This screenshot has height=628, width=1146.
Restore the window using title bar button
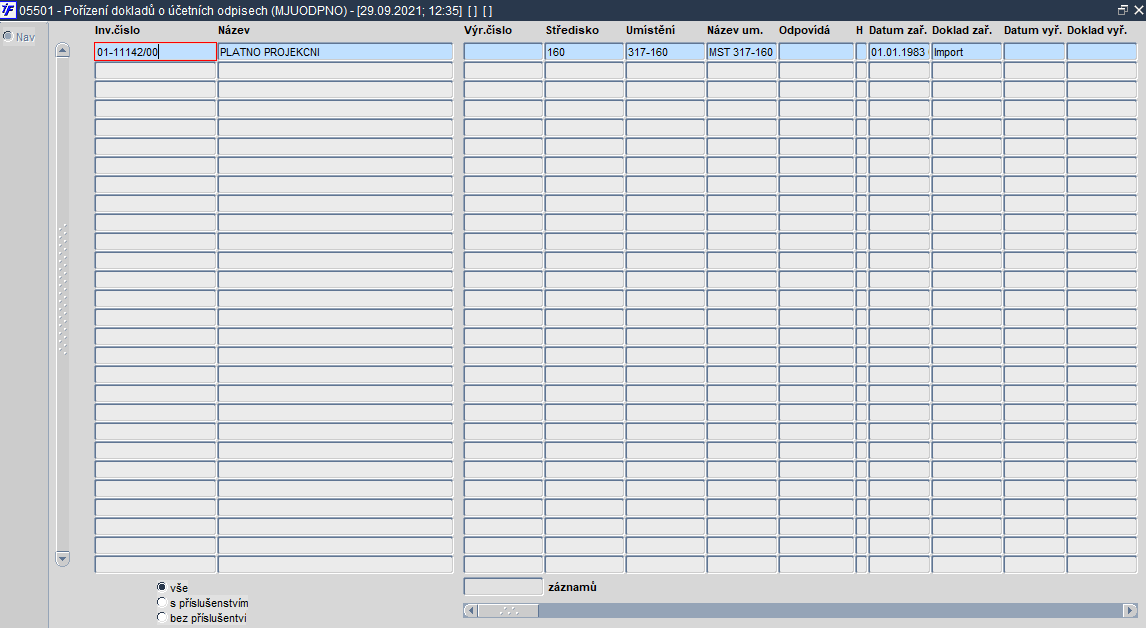1123,10
